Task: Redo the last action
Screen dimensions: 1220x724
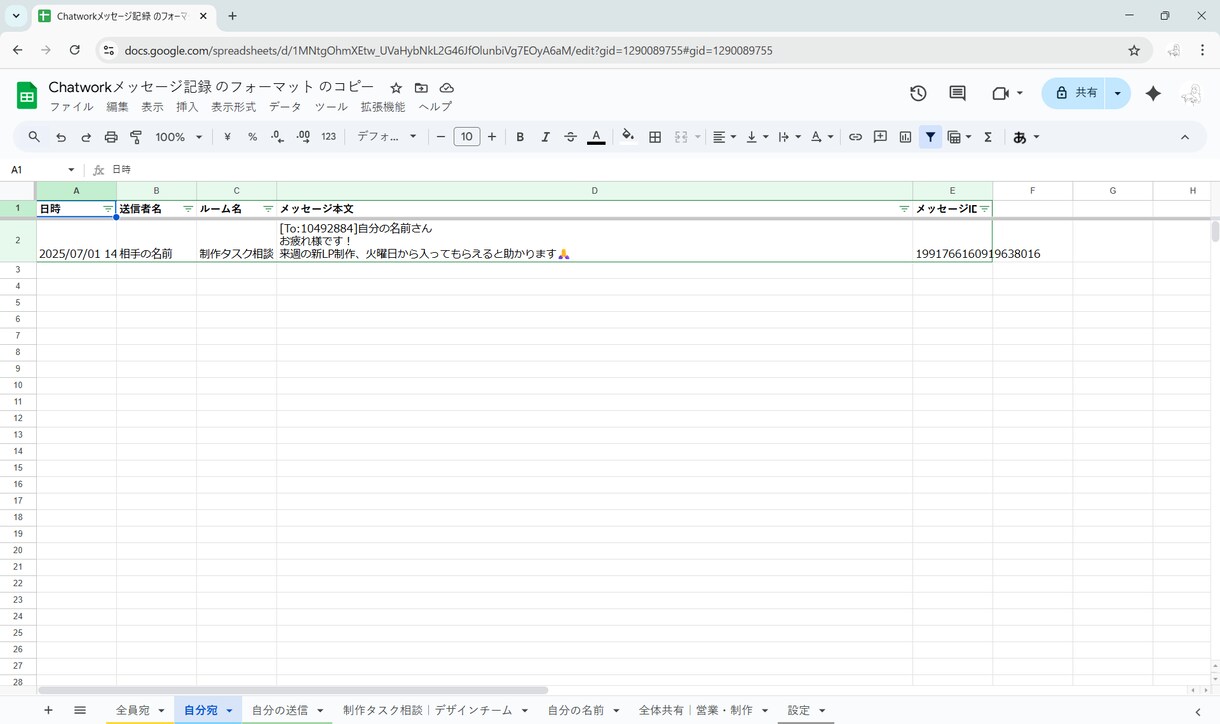Action: pos(86,137)
